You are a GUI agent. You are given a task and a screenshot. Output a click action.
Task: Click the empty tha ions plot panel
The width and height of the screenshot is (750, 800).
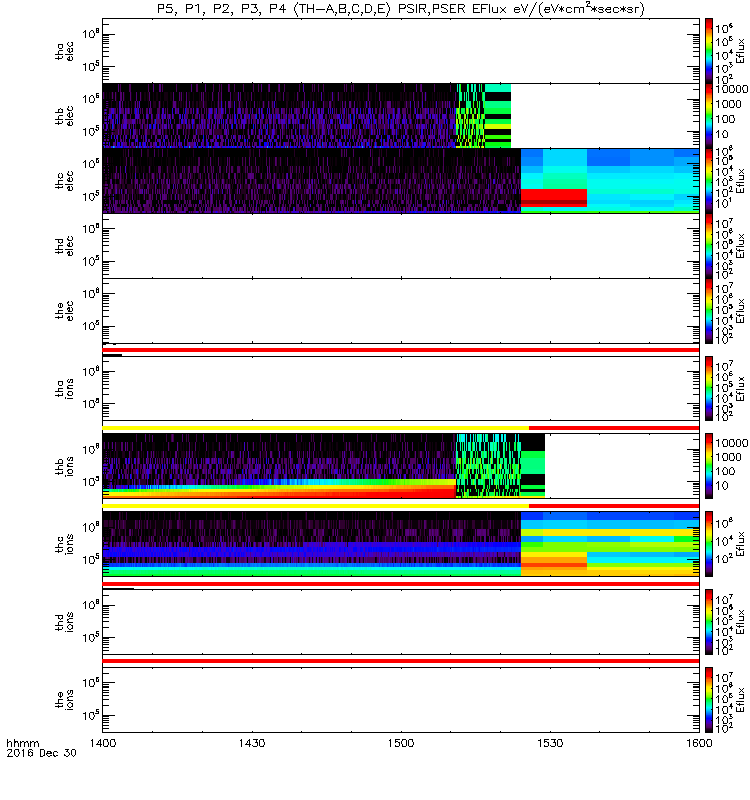pos(401,389)
